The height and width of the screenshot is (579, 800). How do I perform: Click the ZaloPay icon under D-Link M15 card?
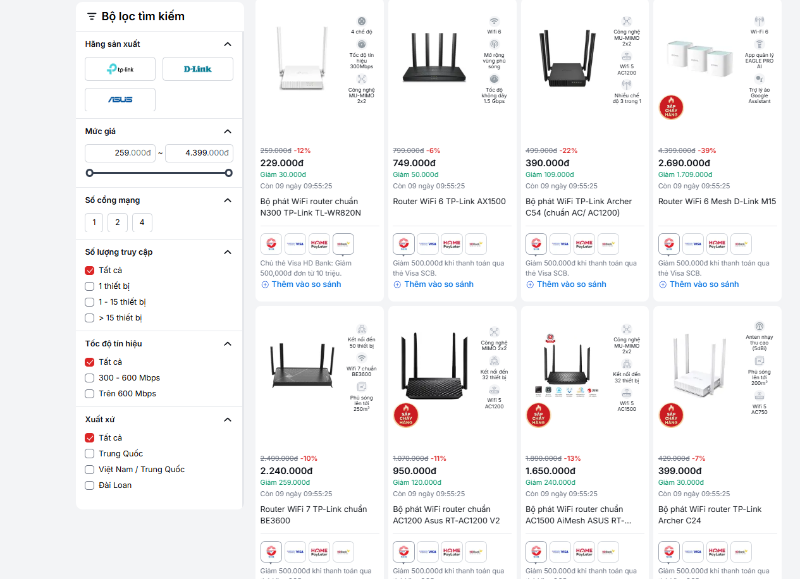(x=740, y=243)
